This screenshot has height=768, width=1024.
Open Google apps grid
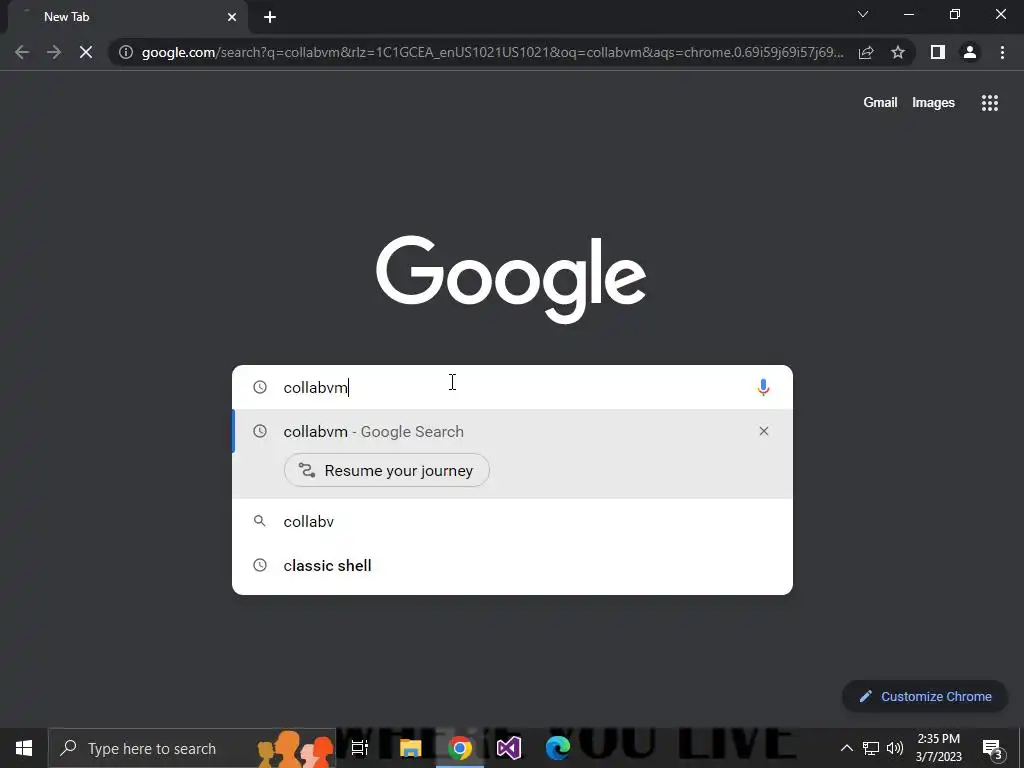click(989, 103)
